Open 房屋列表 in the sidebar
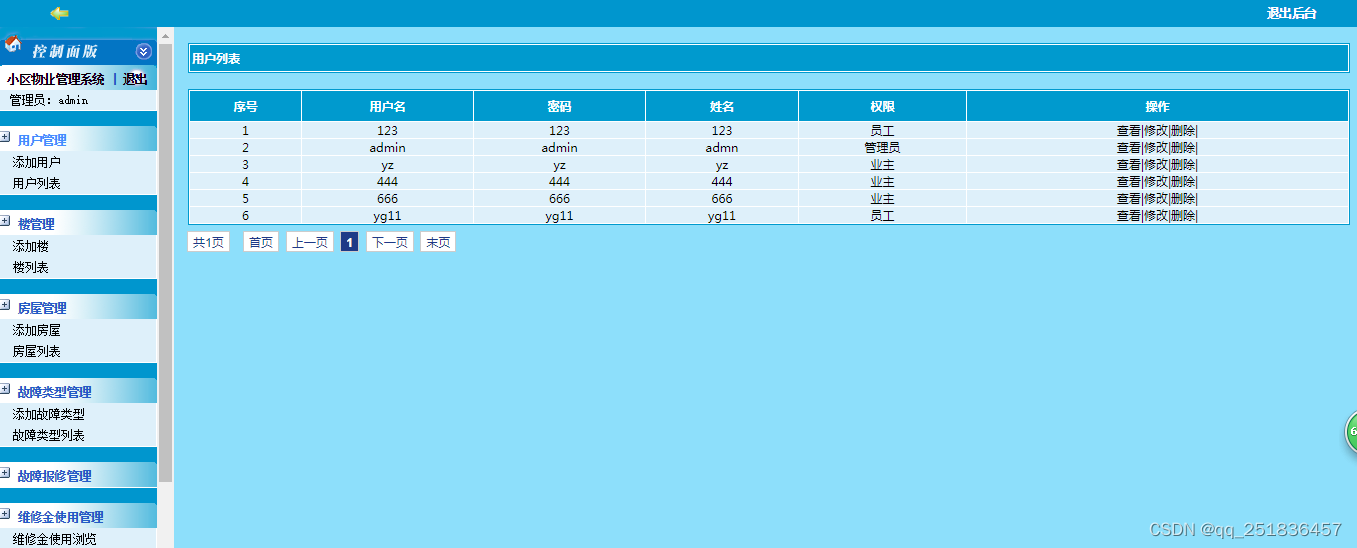 pos(37,352)
